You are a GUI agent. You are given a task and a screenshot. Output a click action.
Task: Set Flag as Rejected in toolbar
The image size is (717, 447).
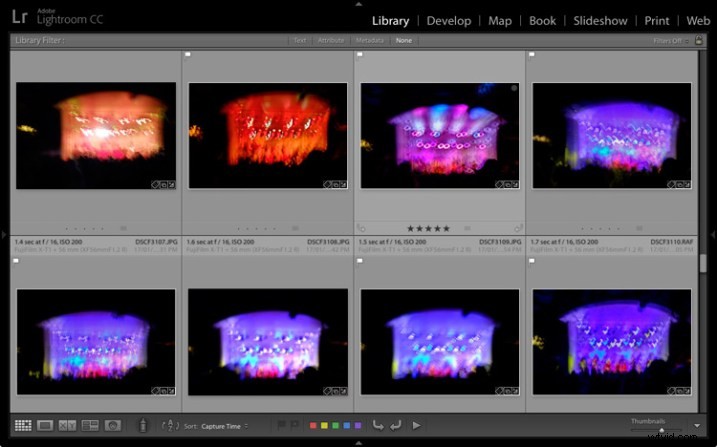(294, 426)
